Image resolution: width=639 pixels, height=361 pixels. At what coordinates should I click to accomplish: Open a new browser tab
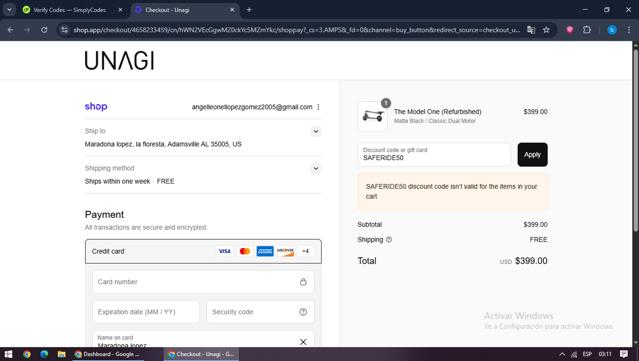click(x=249, y=10)
